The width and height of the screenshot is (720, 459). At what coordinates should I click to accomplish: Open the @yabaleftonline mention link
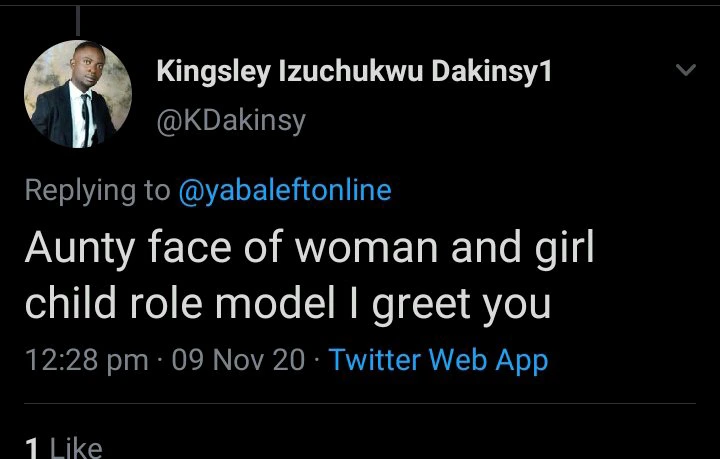pos(284,191)
